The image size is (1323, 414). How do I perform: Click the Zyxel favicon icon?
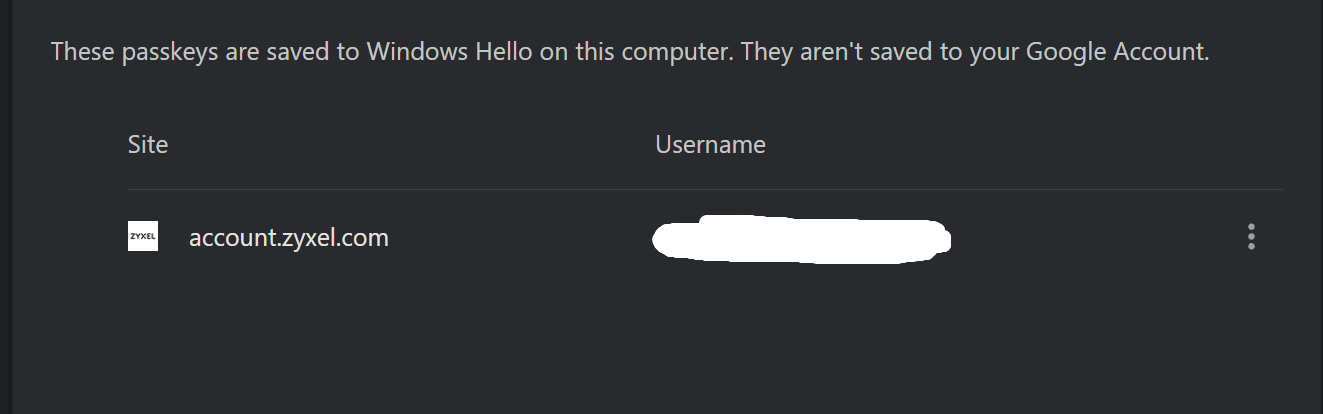(x=143, y=237)
